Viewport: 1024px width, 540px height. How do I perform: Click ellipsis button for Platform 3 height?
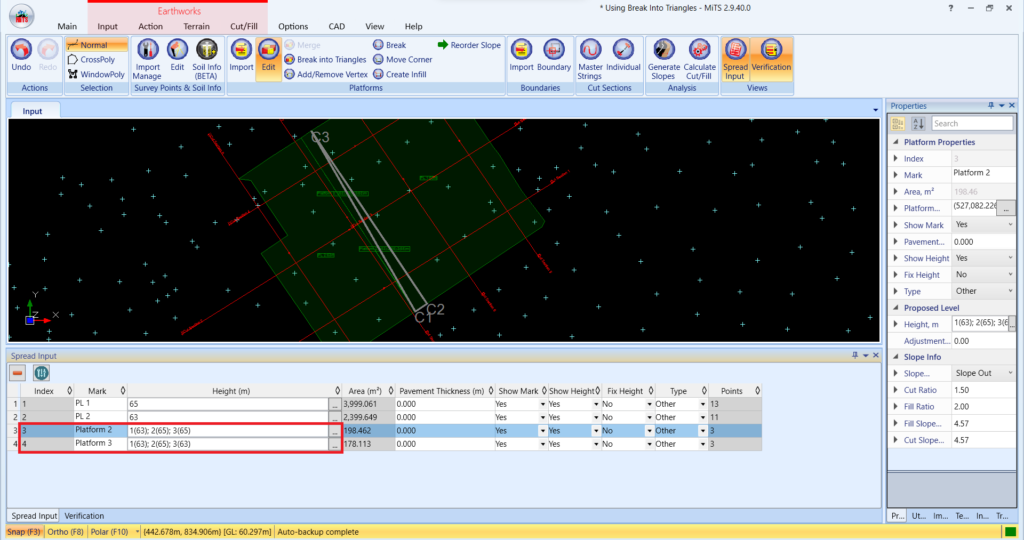(335, 444)
